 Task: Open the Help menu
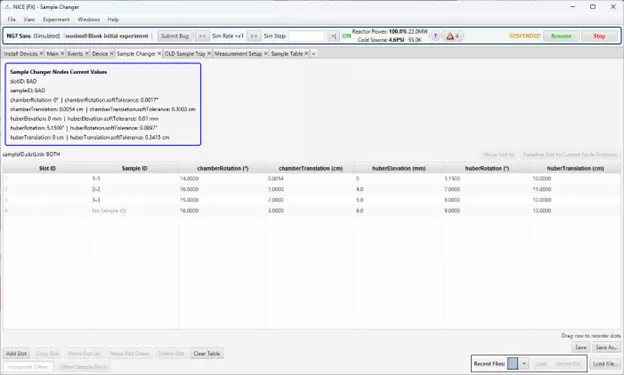pos(113,20)
